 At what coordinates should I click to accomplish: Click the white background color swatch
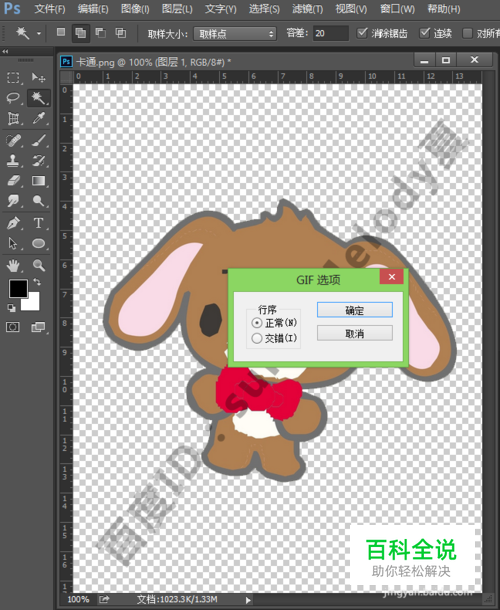[x=31, y=301]
